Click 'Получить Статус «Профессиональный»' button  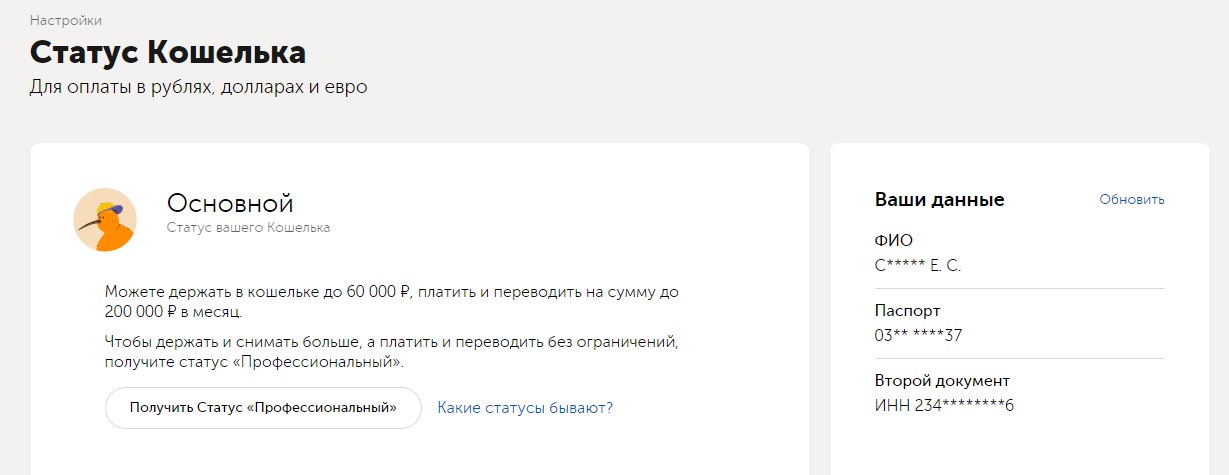pyautogui.click(x=263, y=408)
